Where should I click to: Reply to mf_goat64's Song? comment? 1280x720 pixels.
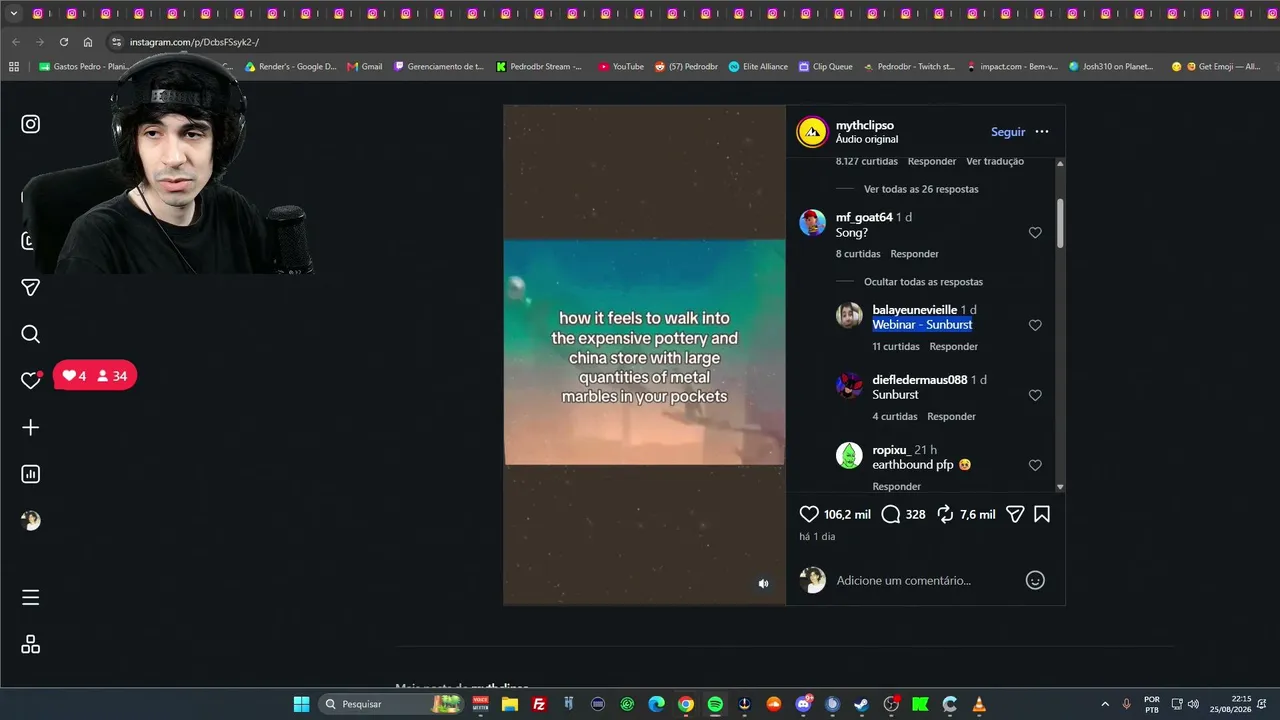click(915, 254)
